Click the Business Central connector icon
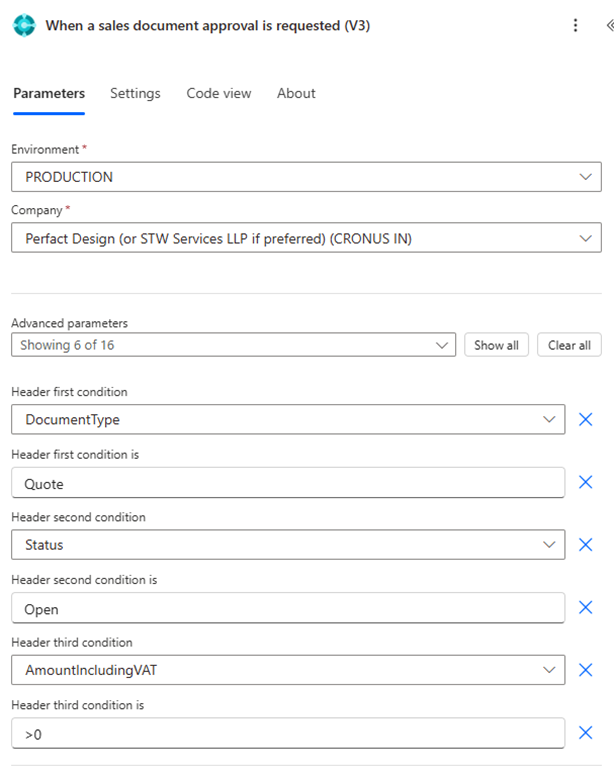 pyautogui.click(x=23, y=26)
